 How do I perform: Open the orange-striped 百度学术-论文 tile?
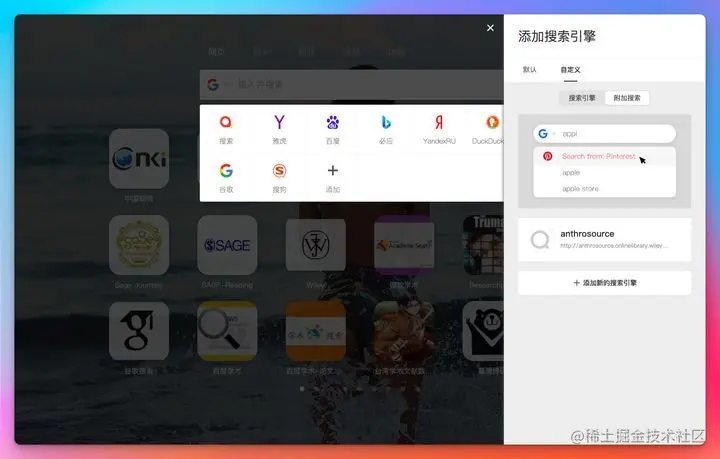(315, 331)
